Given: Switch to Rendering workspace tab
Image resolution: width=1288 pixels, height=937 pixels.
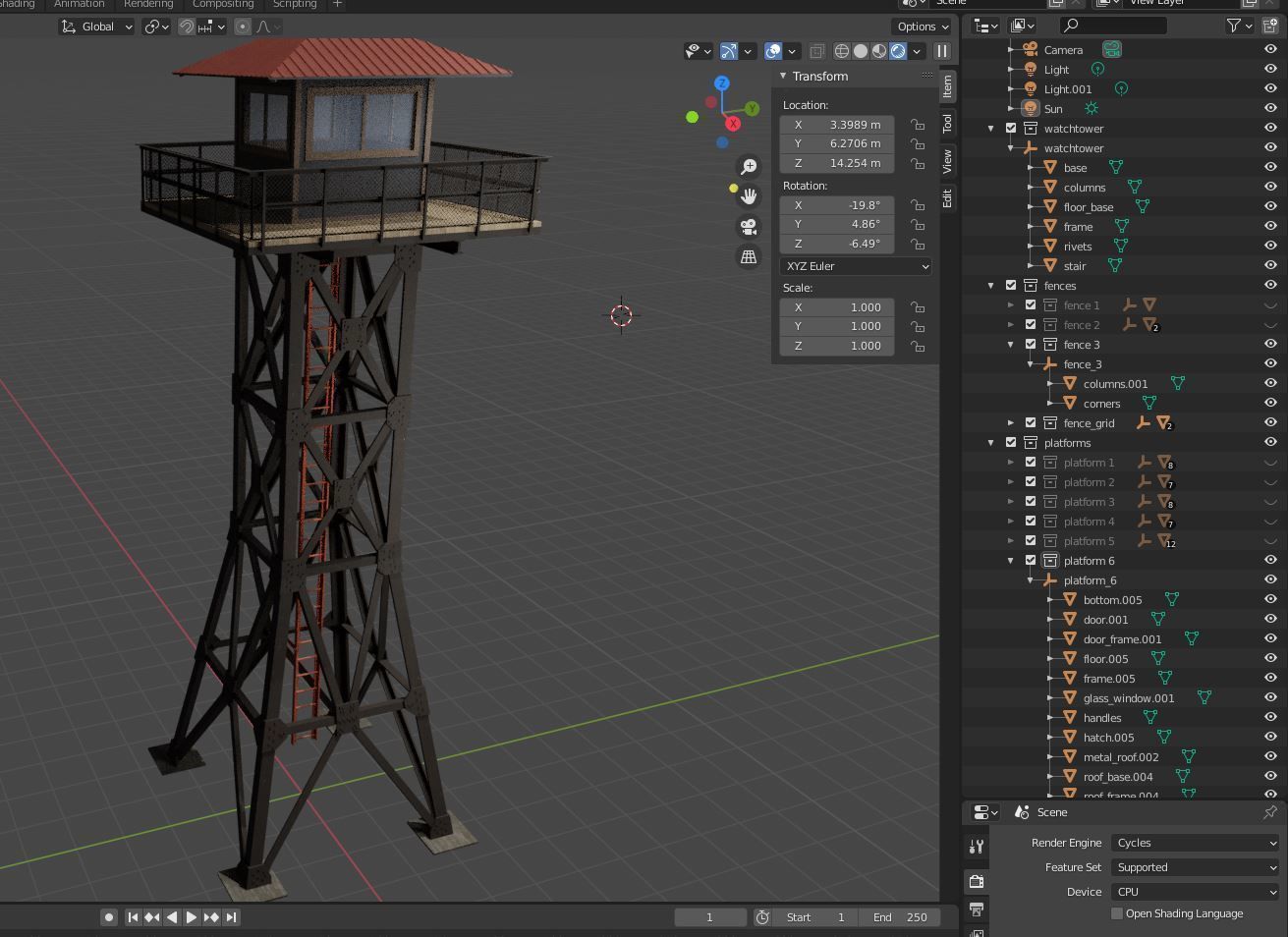Looking at the screenshot, I should point(148,4).
